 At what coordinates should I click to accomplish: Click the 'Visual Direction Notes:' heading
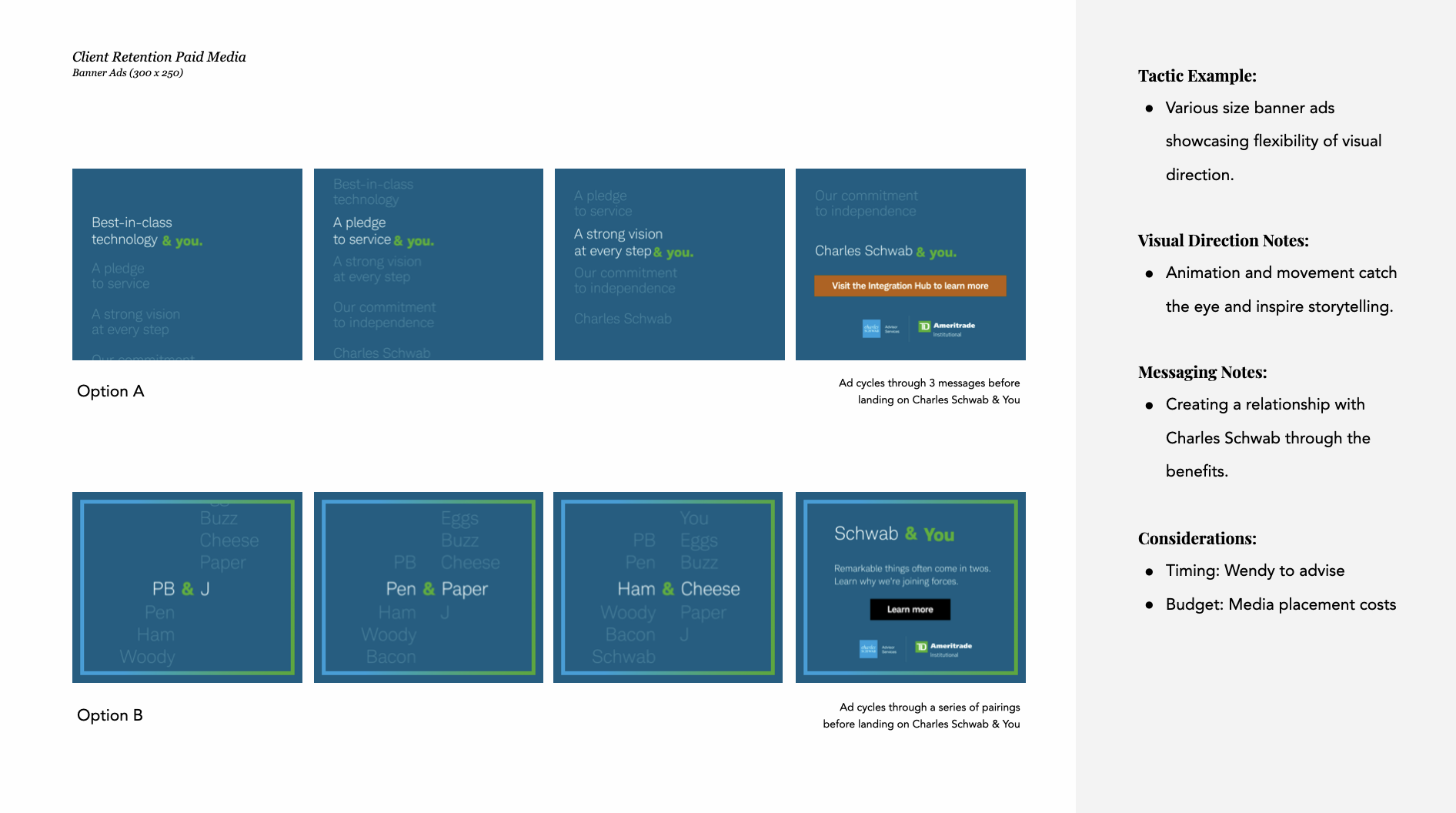(x=1224, y=240)
